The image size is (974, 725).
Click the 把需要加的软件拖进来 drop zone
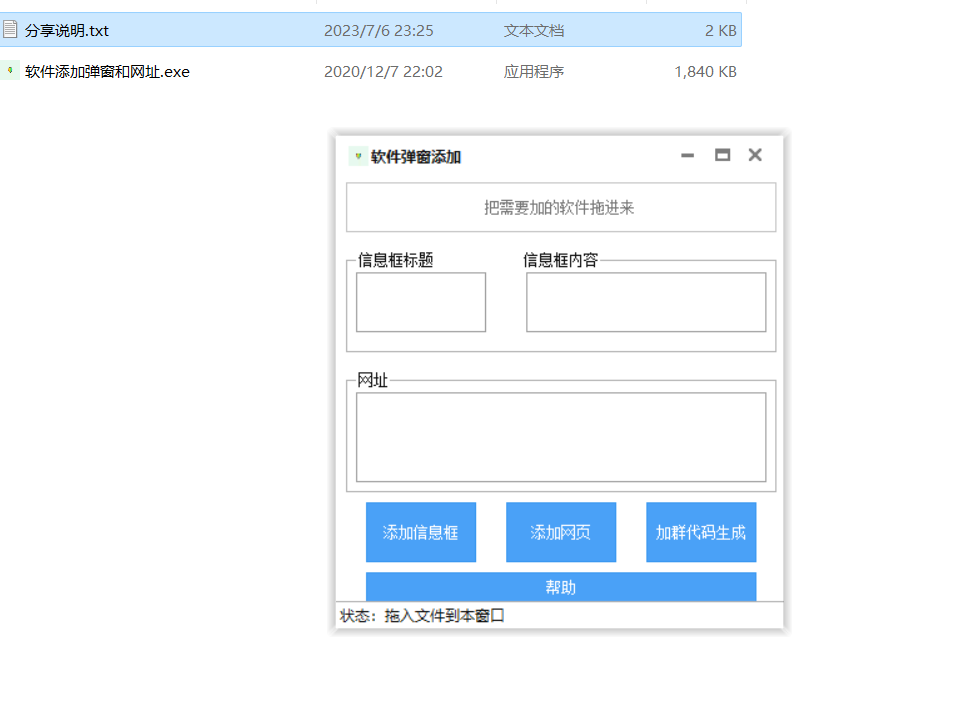(561, 207)
